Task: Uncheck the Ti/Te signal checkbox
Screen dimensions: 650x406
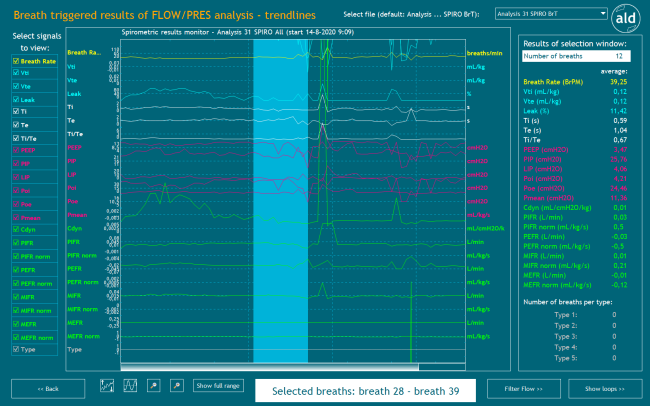Action: pyautogui.click(x=16, y=136)
